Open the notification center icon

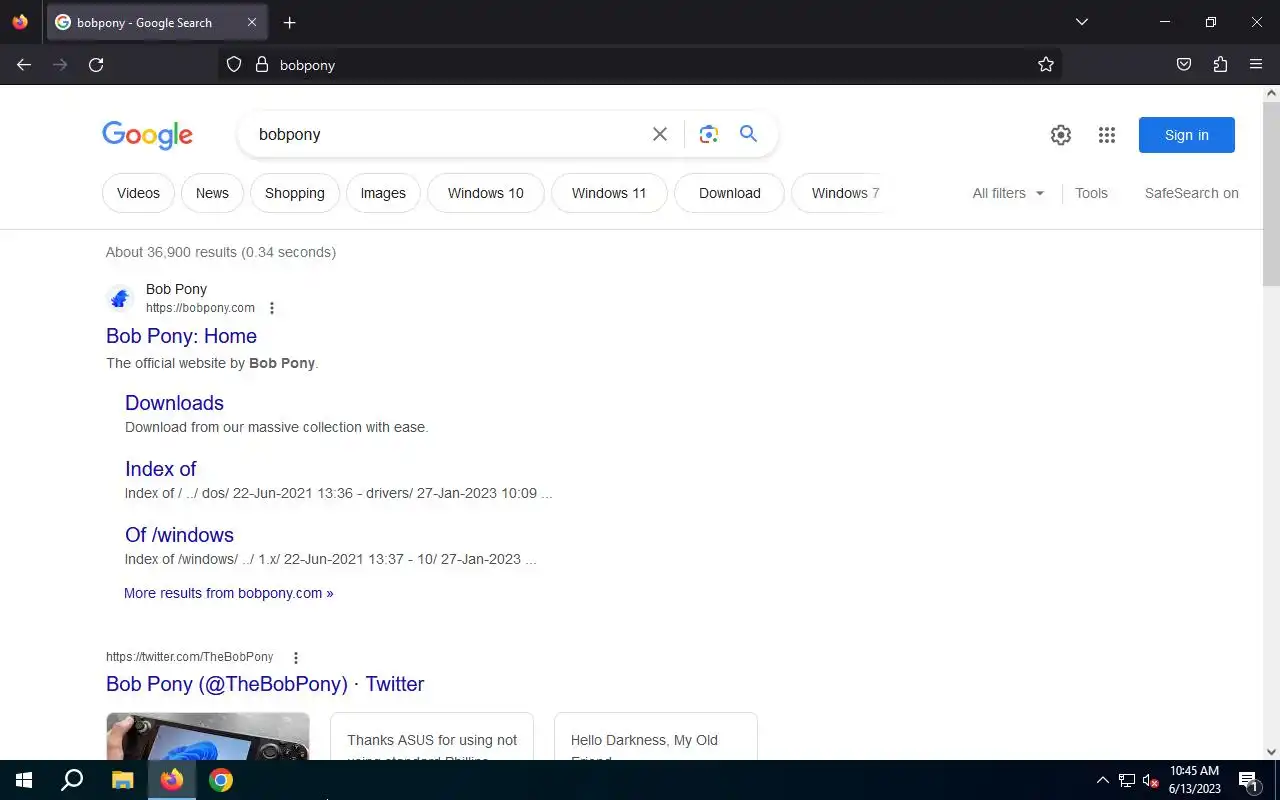coord(1248,780)
